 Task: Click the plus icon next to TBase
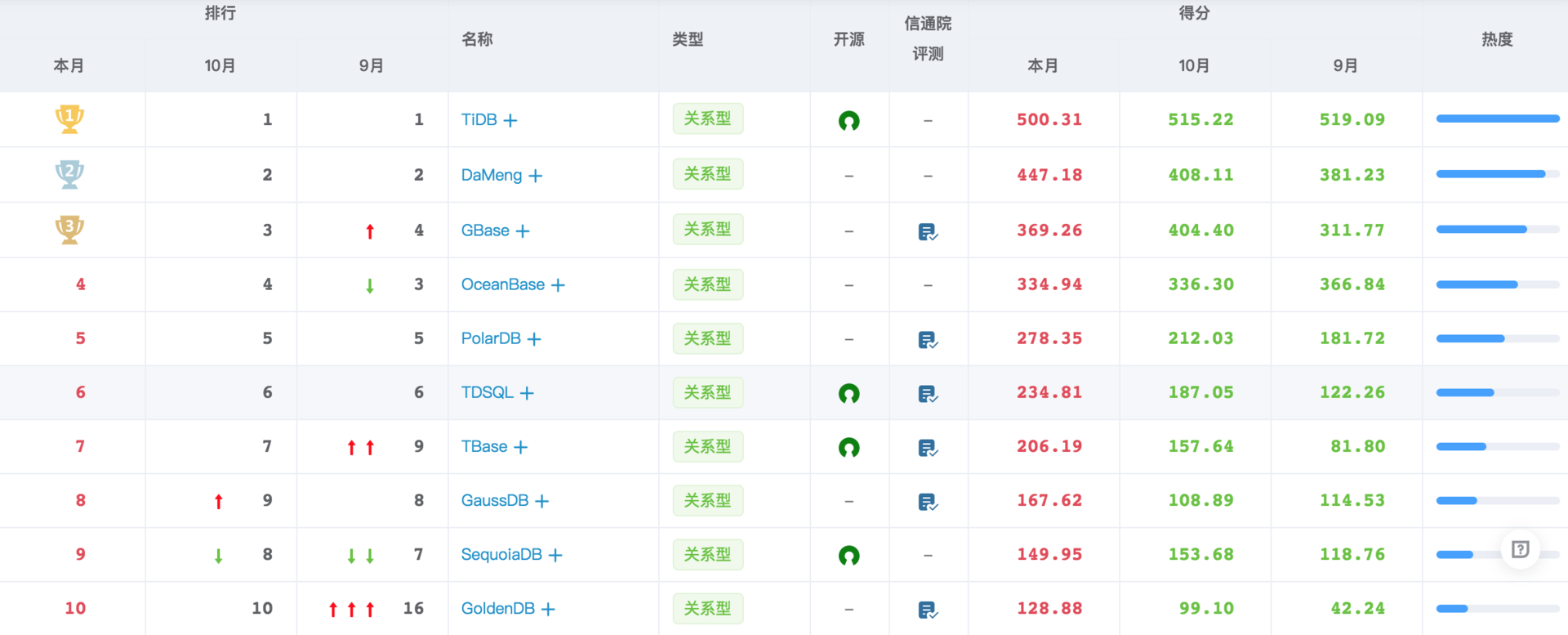click(520, 447)
